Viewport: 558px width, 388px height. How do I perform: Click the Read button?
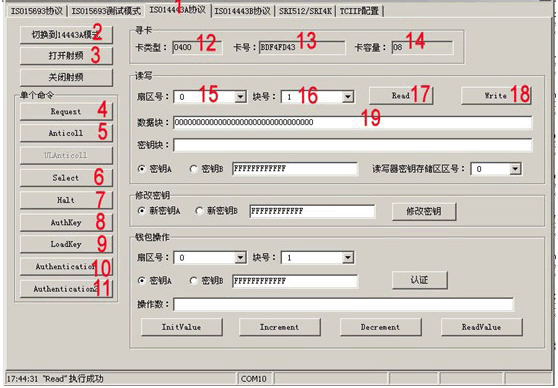[401, 96]
